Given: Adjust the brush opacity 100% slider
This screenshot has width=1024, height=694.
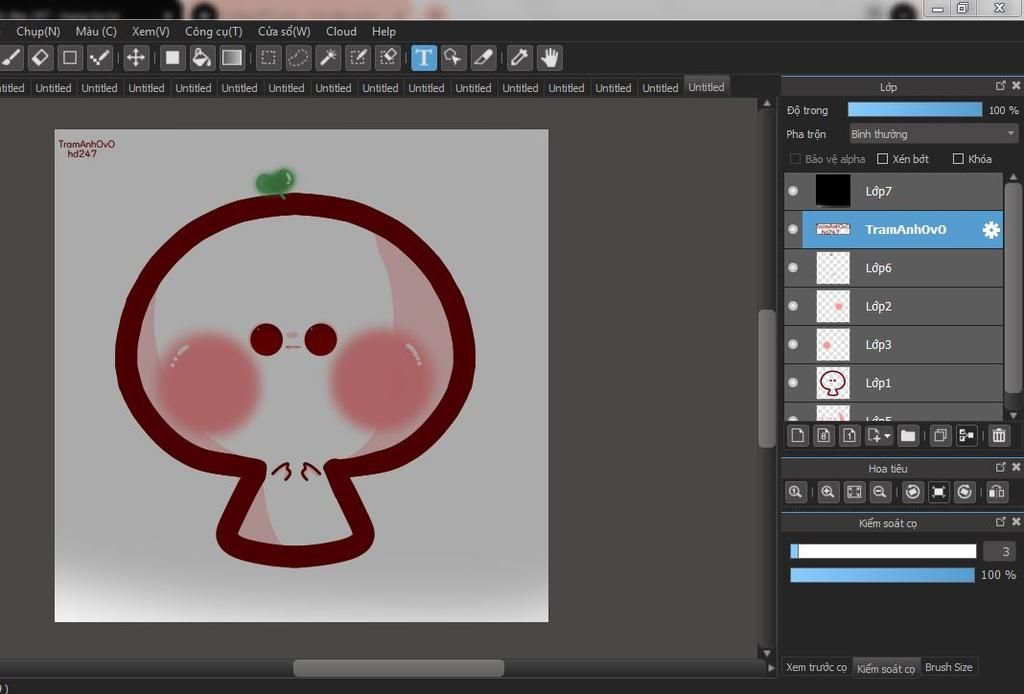Looking at the screenshot, I should [x=882, y=575].
